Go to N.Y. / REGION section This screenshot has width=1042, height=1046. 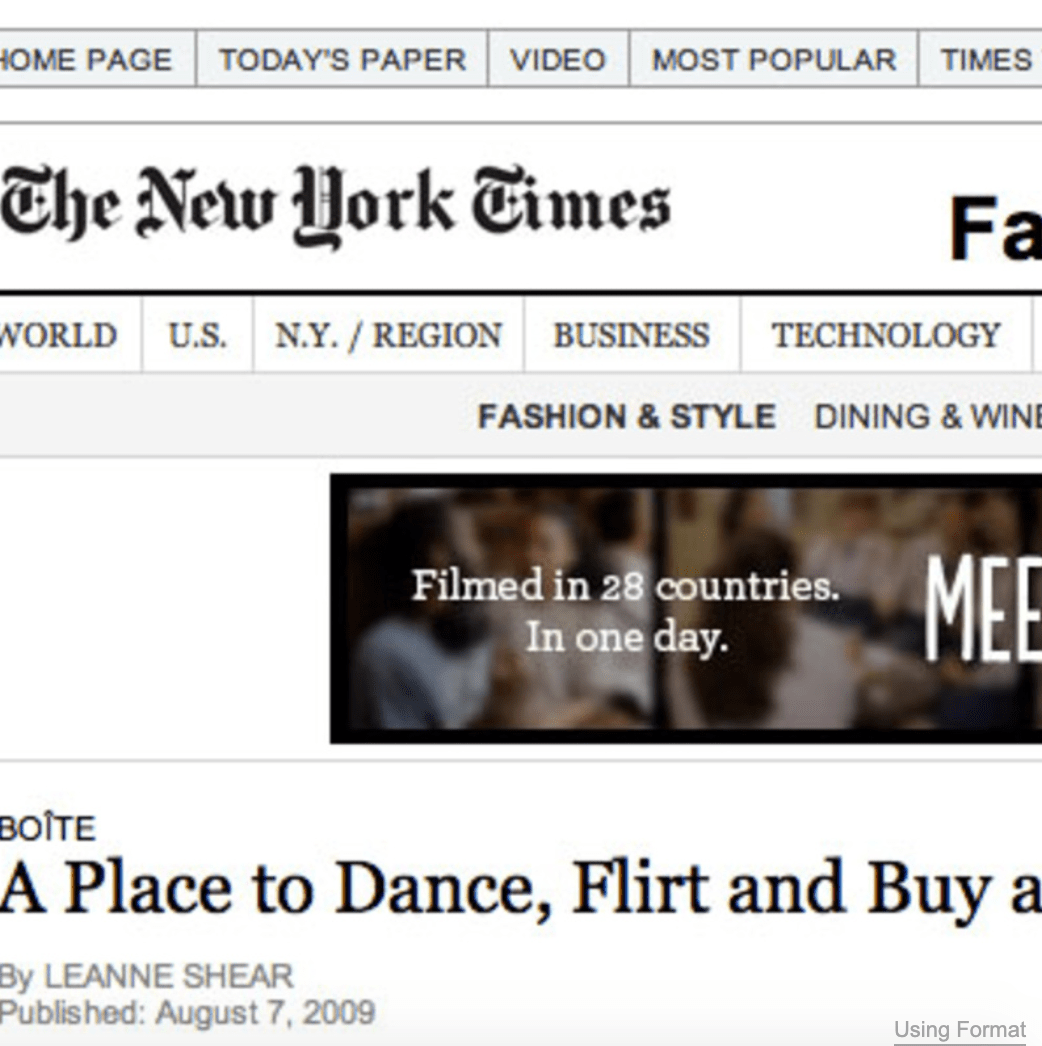388,335
